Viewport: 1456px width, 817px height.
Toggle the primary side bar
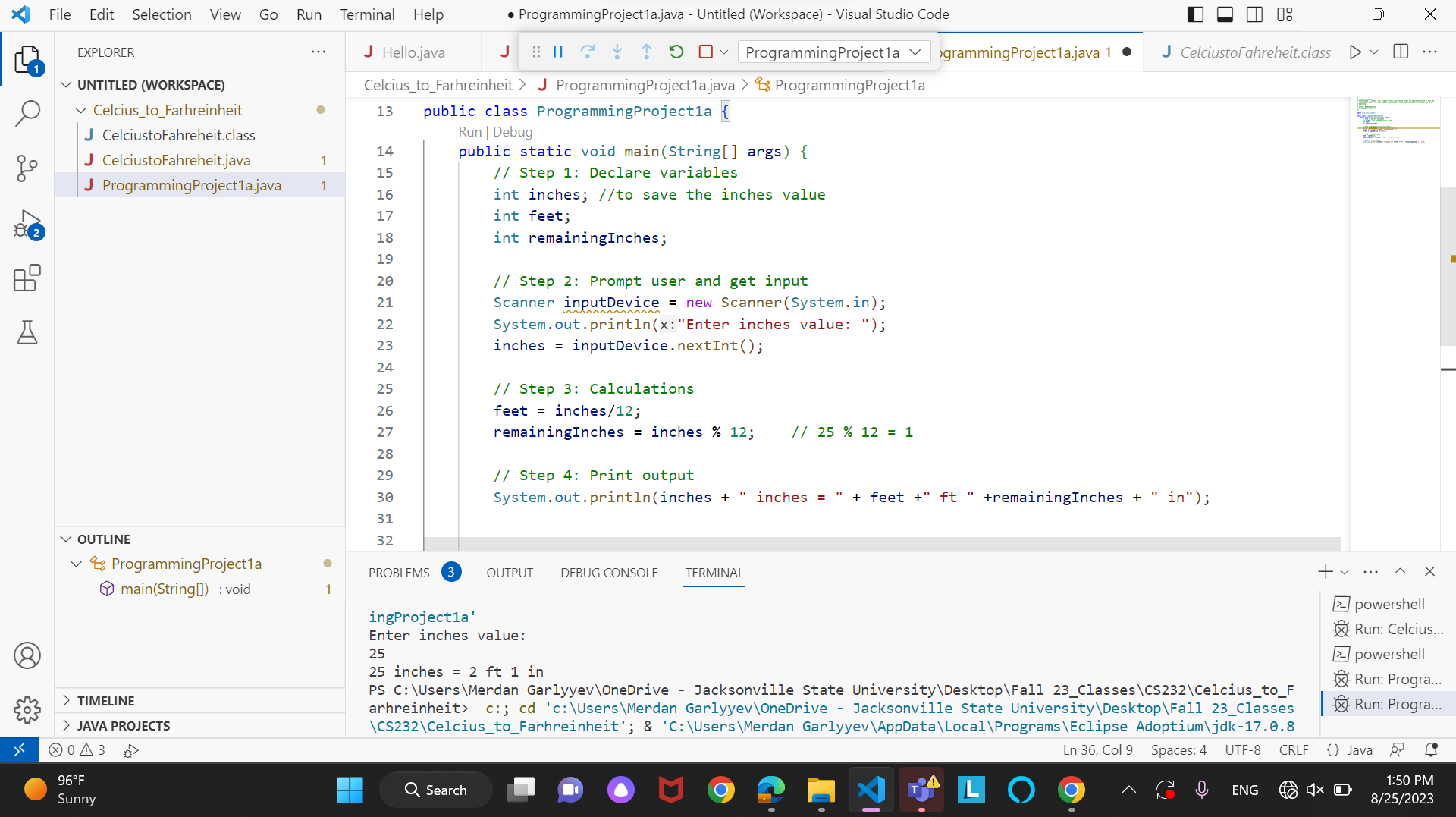(x=1195, y=14)
